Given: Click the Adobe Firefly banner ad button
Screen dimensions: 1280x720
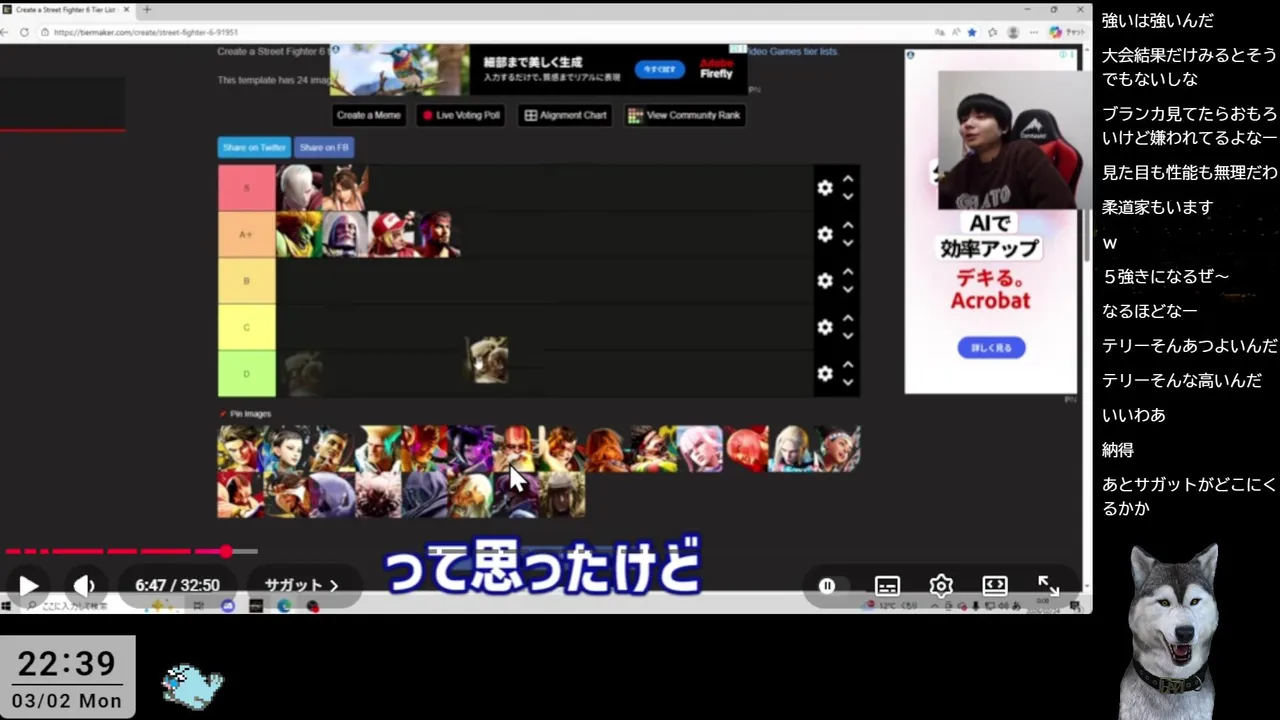Looking at the screenshot, I should tap(659, 70).
